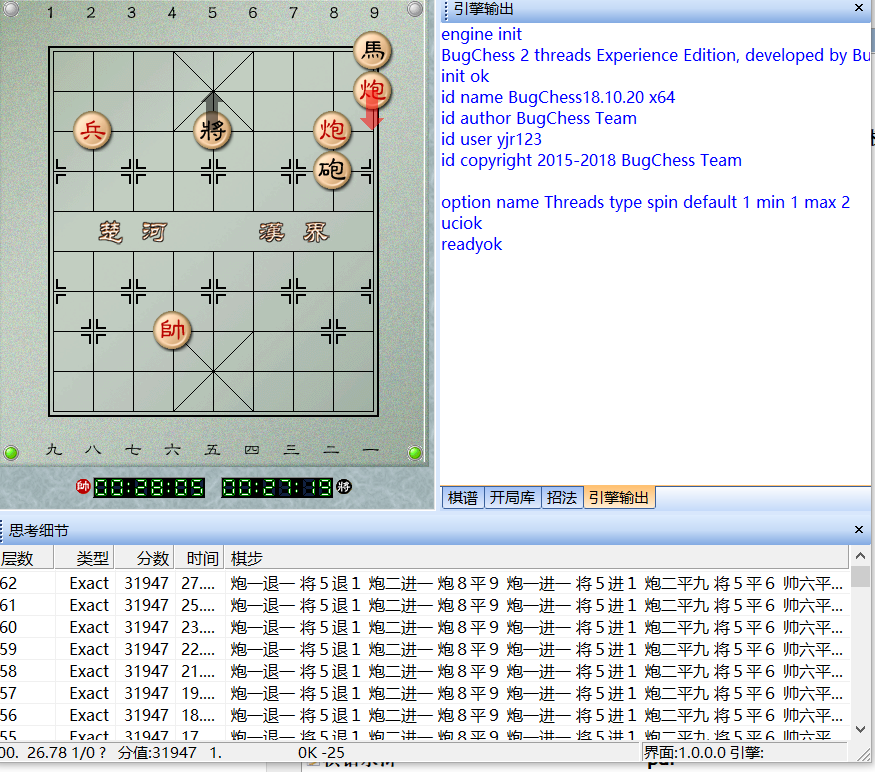
Task: Click the red player's clock display
Action: click(x=149, y=487)
